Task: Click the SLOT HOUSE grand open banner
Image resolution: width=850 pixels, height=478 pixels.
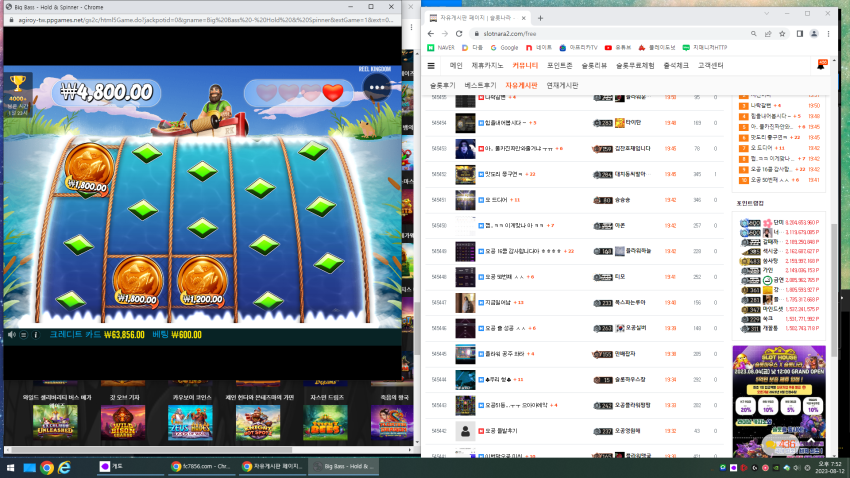Action: pos(779,401)
